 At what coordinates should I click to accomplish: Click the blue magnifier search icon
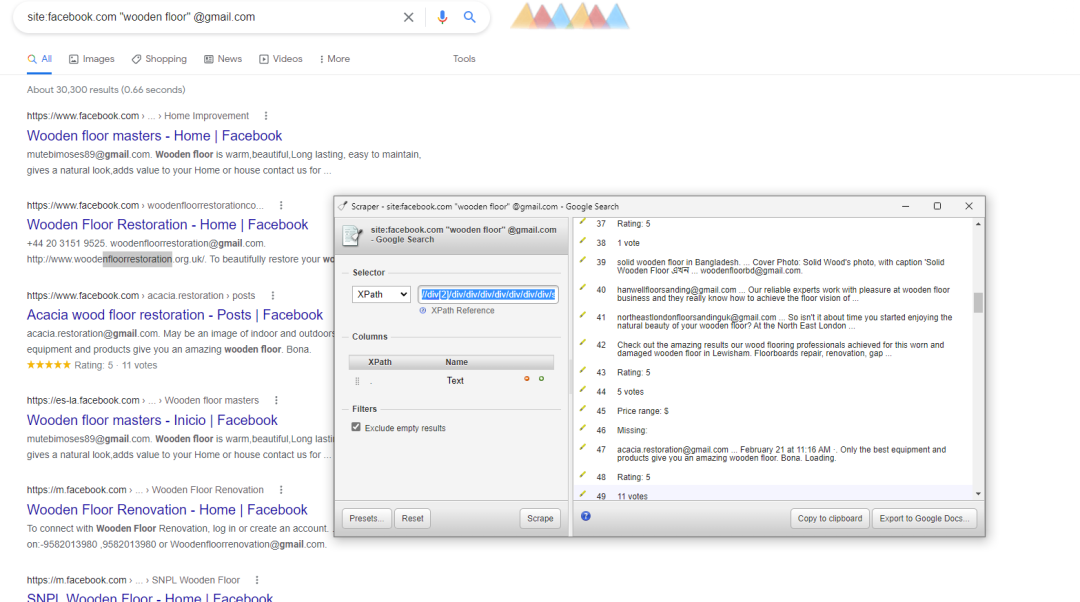[x=470, y=17]
